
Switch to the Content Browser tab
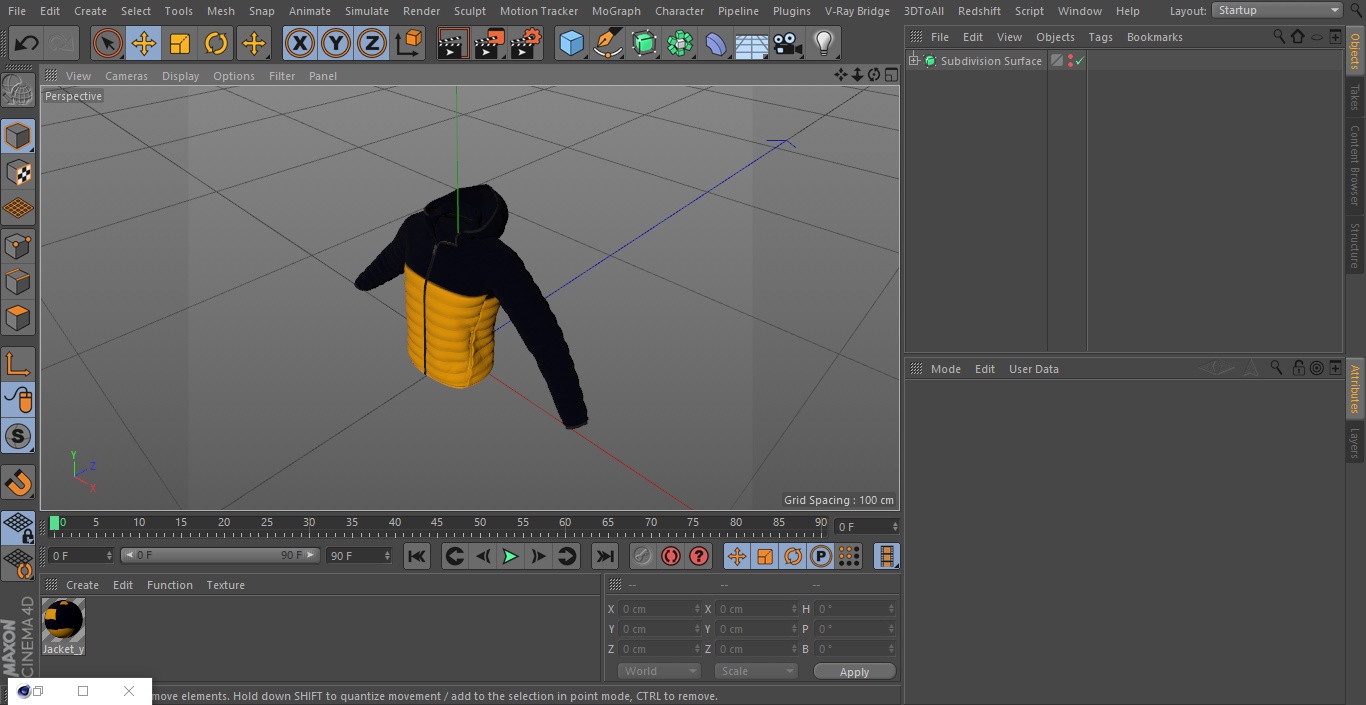[x=1355, y=165]
